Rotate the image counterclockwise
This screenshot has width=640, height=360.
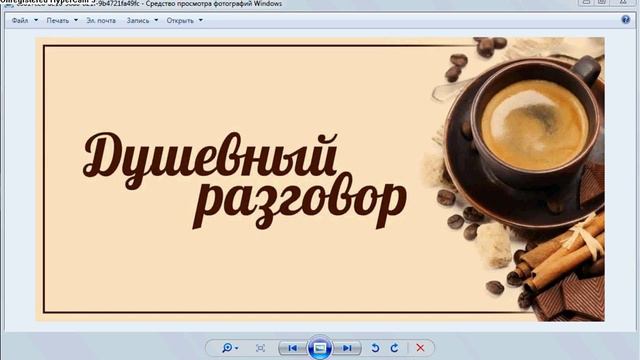pyautogui.click(x=375, y=348)
